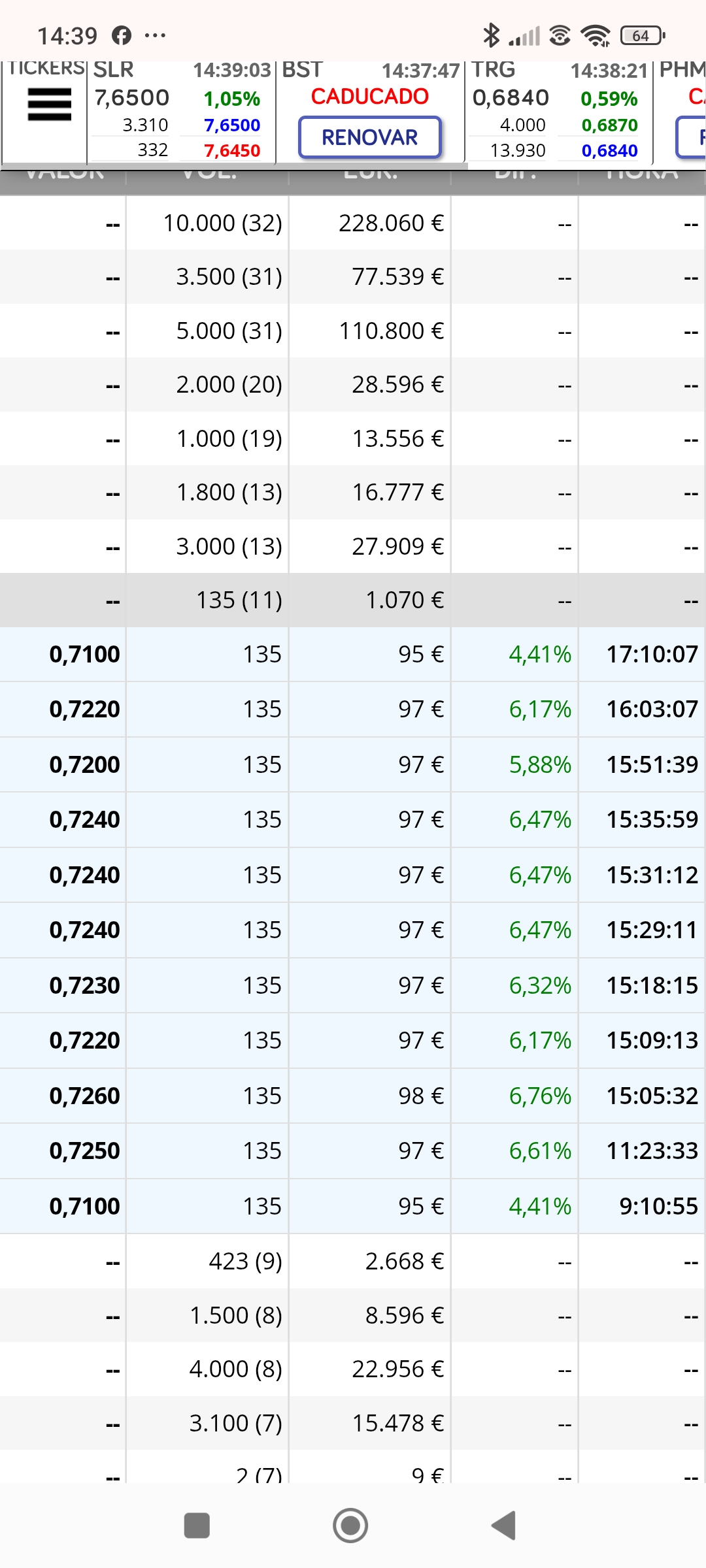This screenshot has width=706, height=1568.
Task: Expand the 1.800 (13) volume row
Action: (353, 493)
